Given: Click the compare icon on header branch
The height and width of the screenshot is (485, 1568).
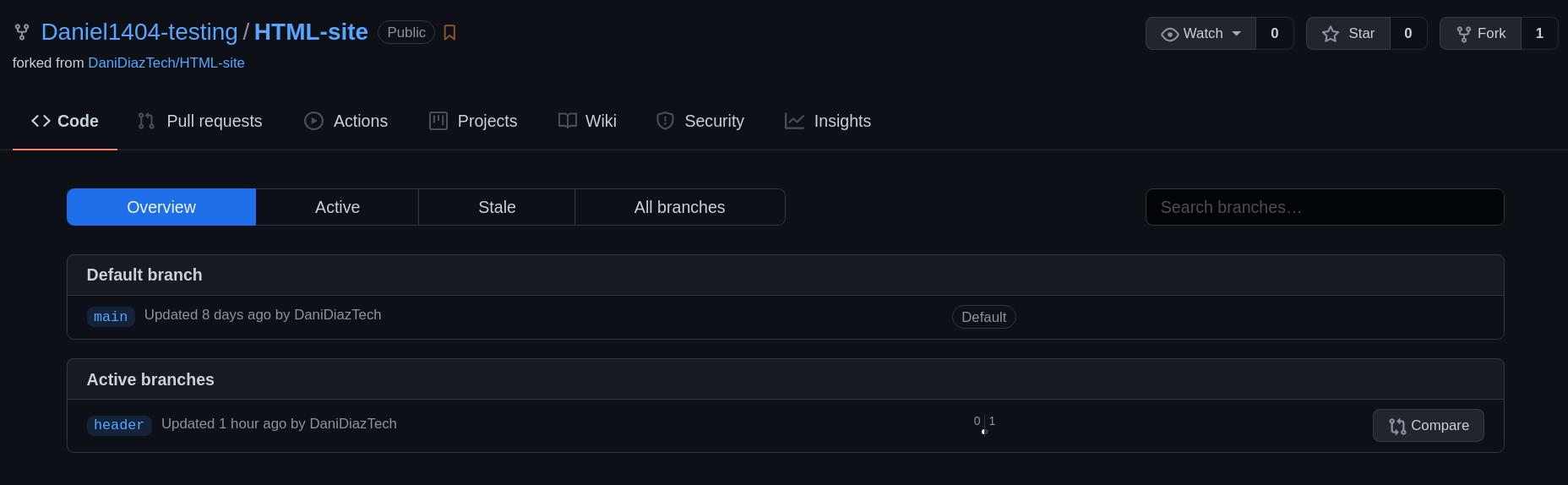Looking at the screenshot, I should tap(1397, 426).
